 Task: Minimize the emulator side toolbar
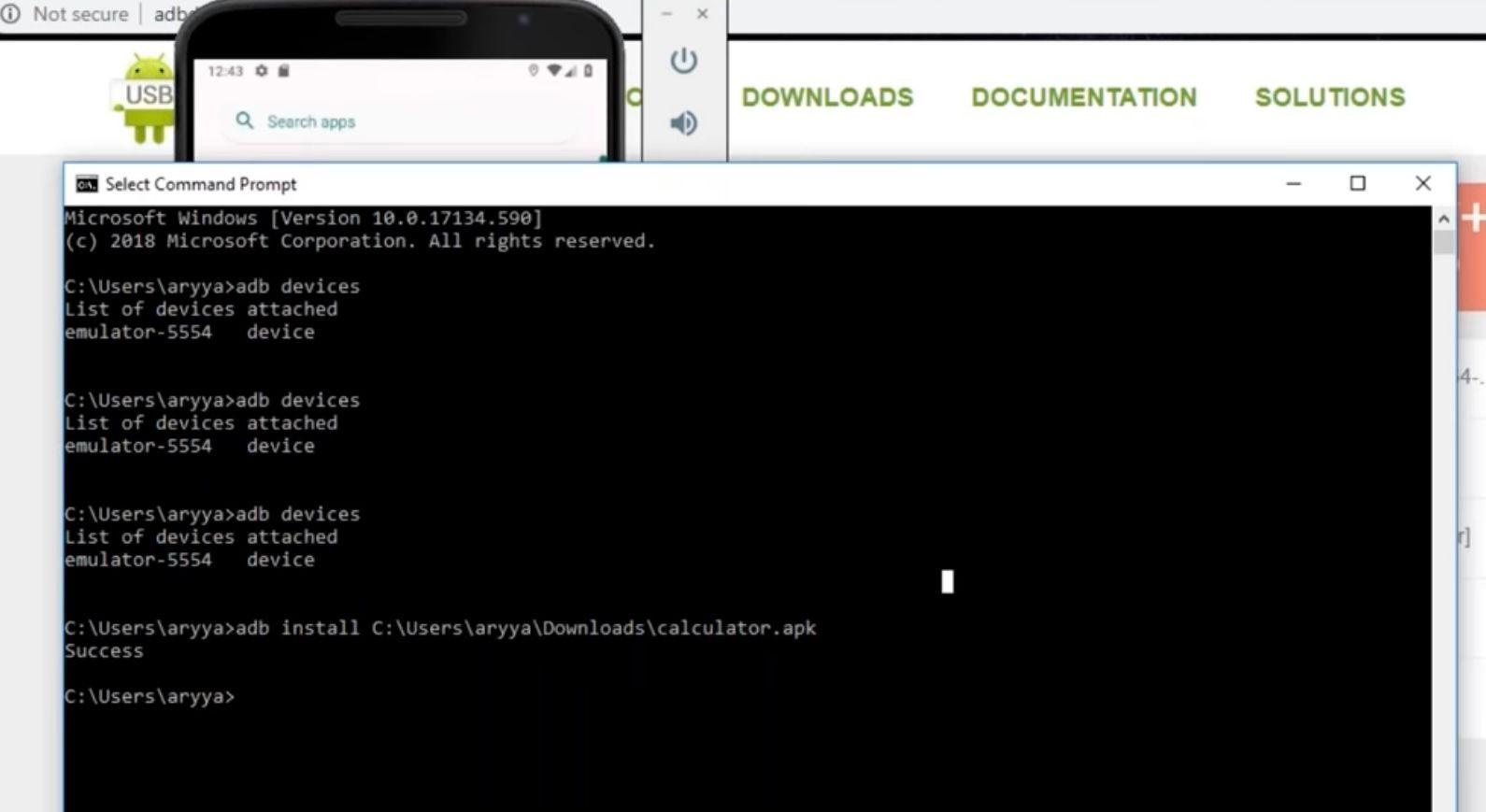pos(666,14)
